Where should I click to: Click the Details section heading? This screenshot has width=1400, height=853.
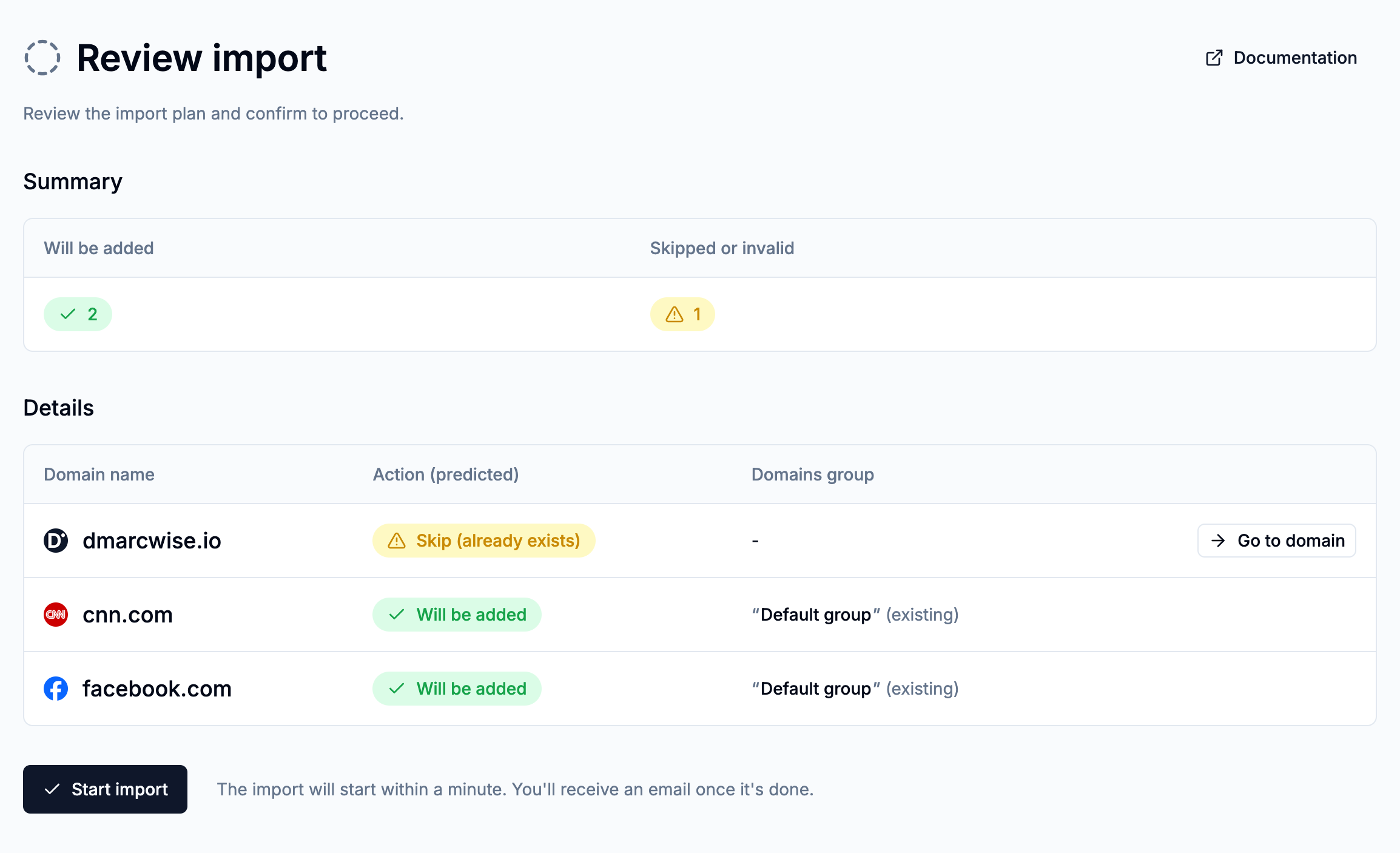coord(58,408)
